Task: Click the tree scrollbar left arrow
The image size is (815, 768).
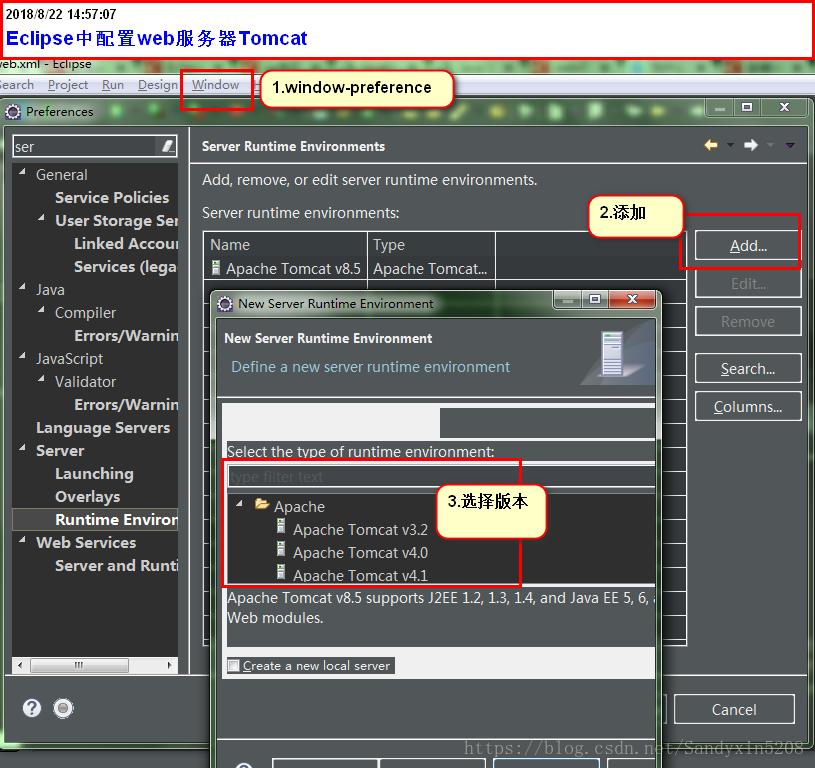Action: tap(20, 665)
